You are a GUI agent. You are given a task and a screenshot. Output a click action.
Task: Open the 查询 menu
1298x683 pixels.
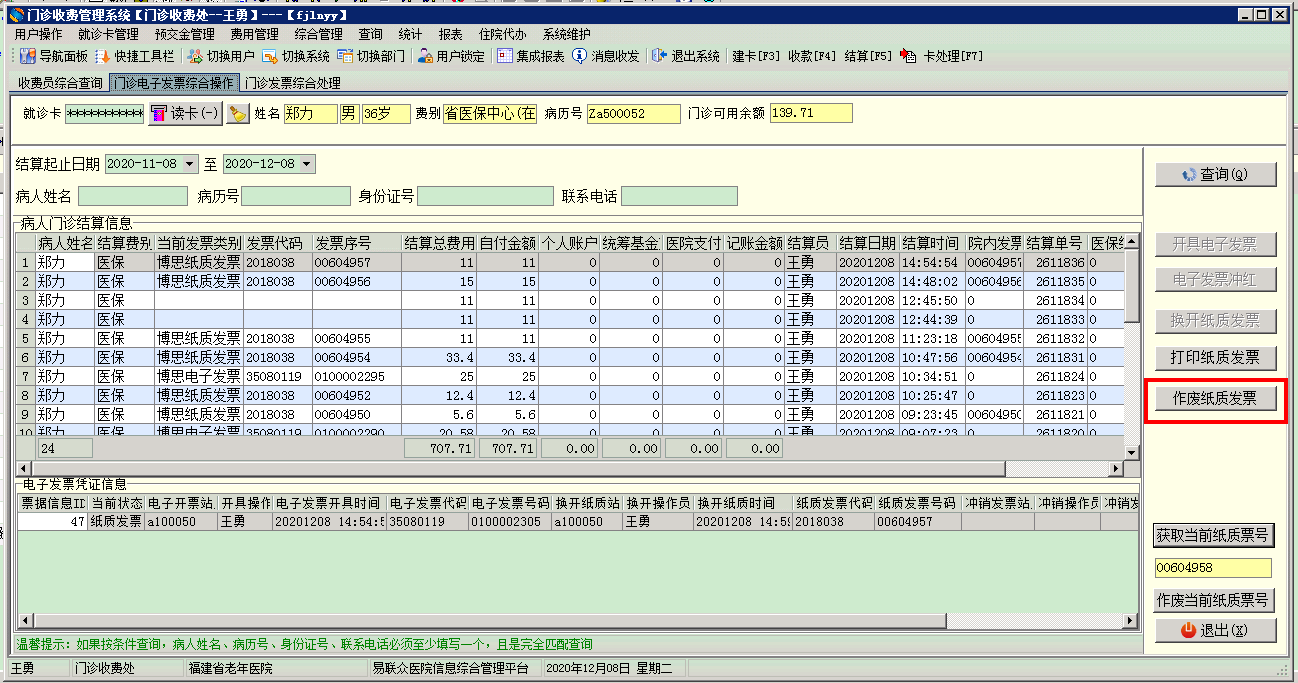tap(370, 34)
